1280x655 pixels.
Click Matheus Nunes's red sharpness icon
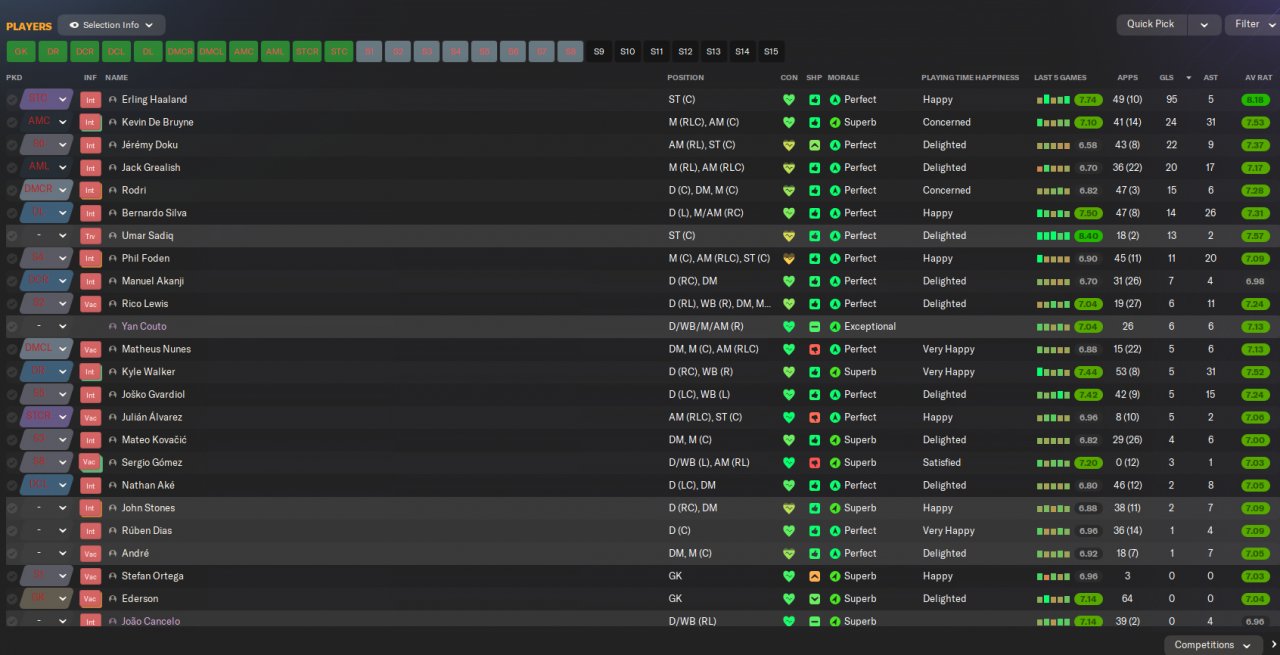coord(814,349)
